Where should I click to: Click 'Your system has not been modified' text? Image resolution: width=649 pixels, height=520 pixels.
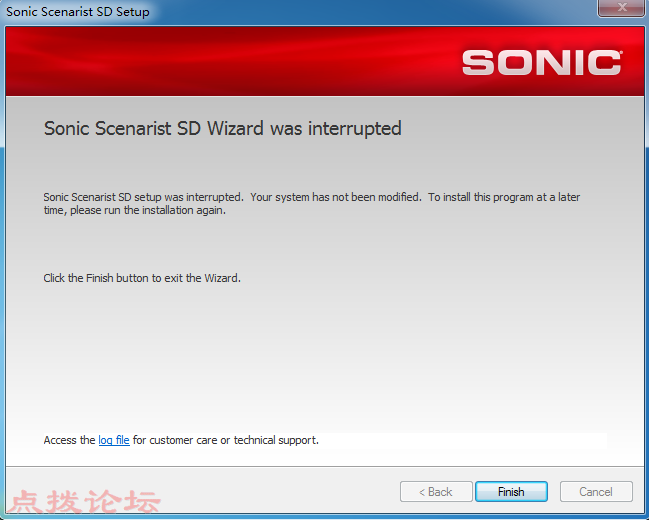336,197
